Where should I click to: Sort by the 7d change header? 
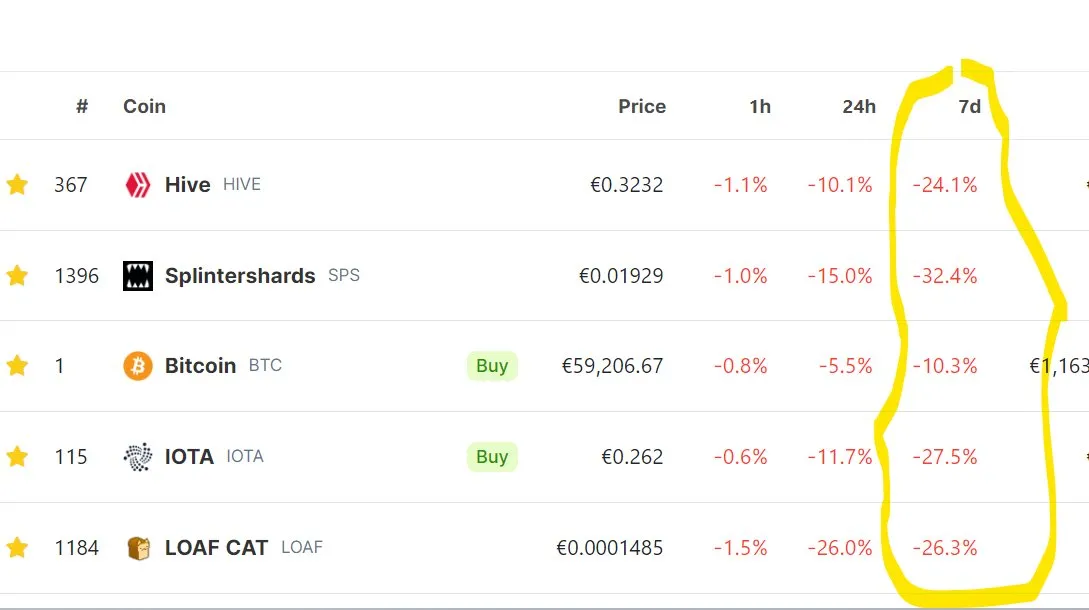[970, 106]
